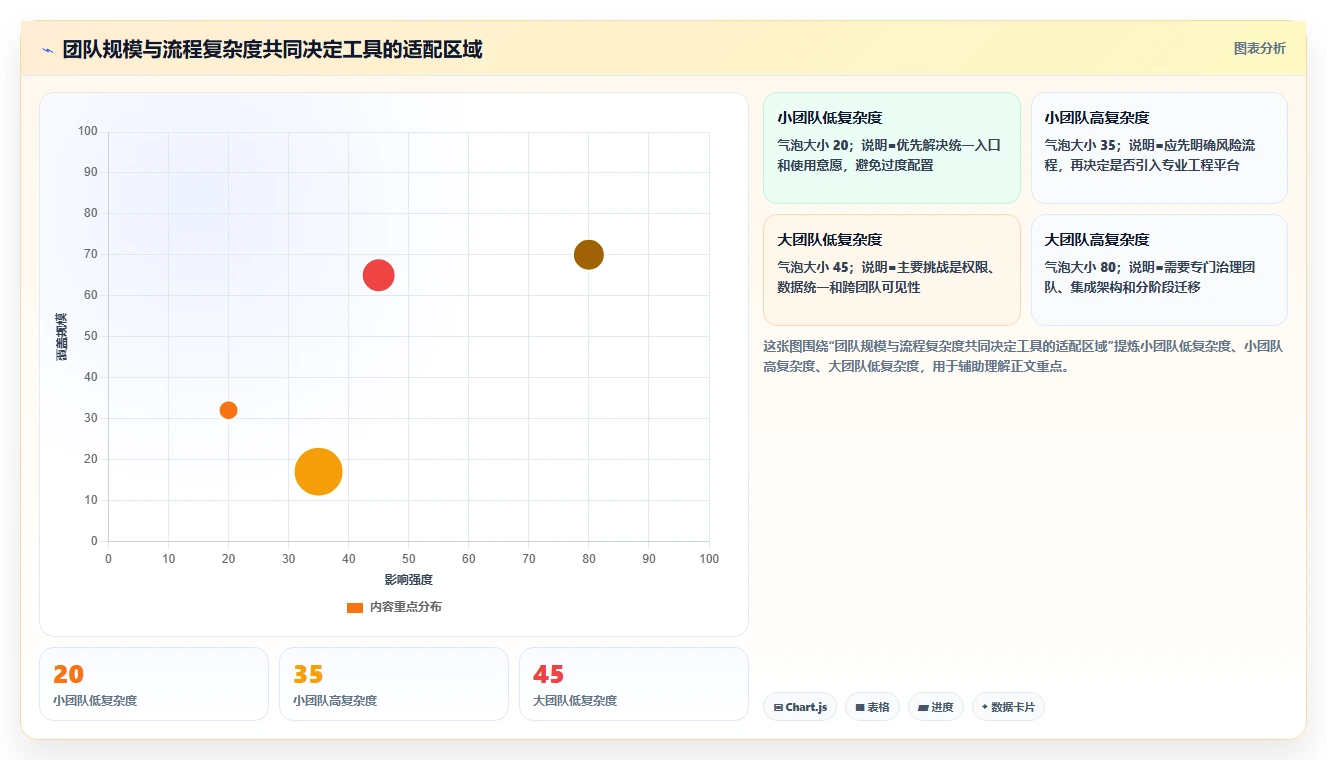The image size is (1327, 760).
Task: Open the 小团队低复杂度 description card
Action: [891, 148]
